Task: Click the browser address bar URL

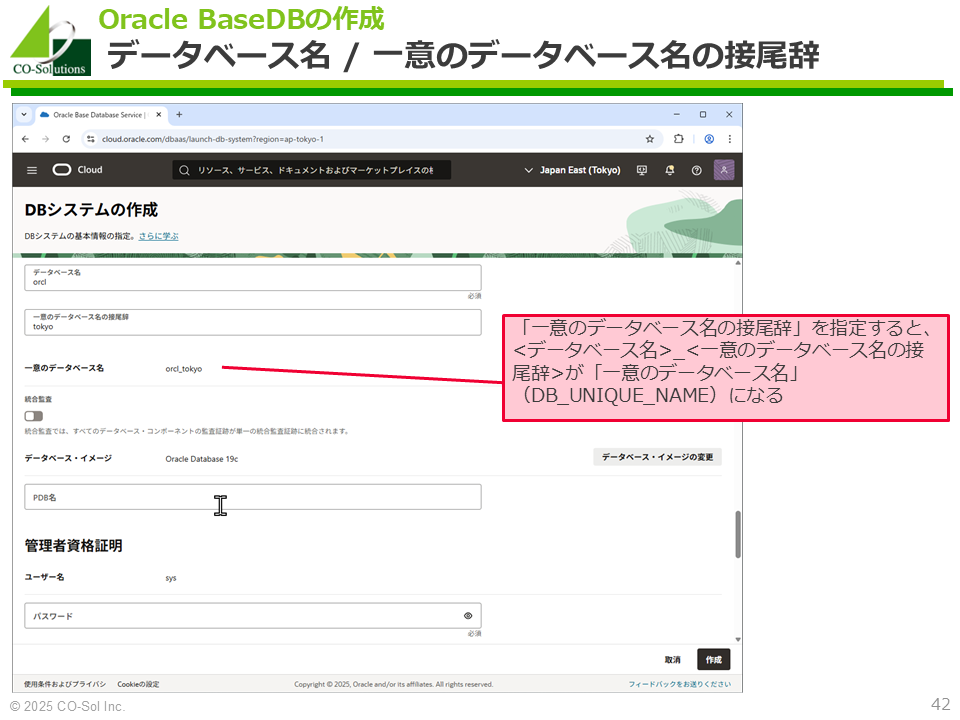Action: (x=213, y=139)
